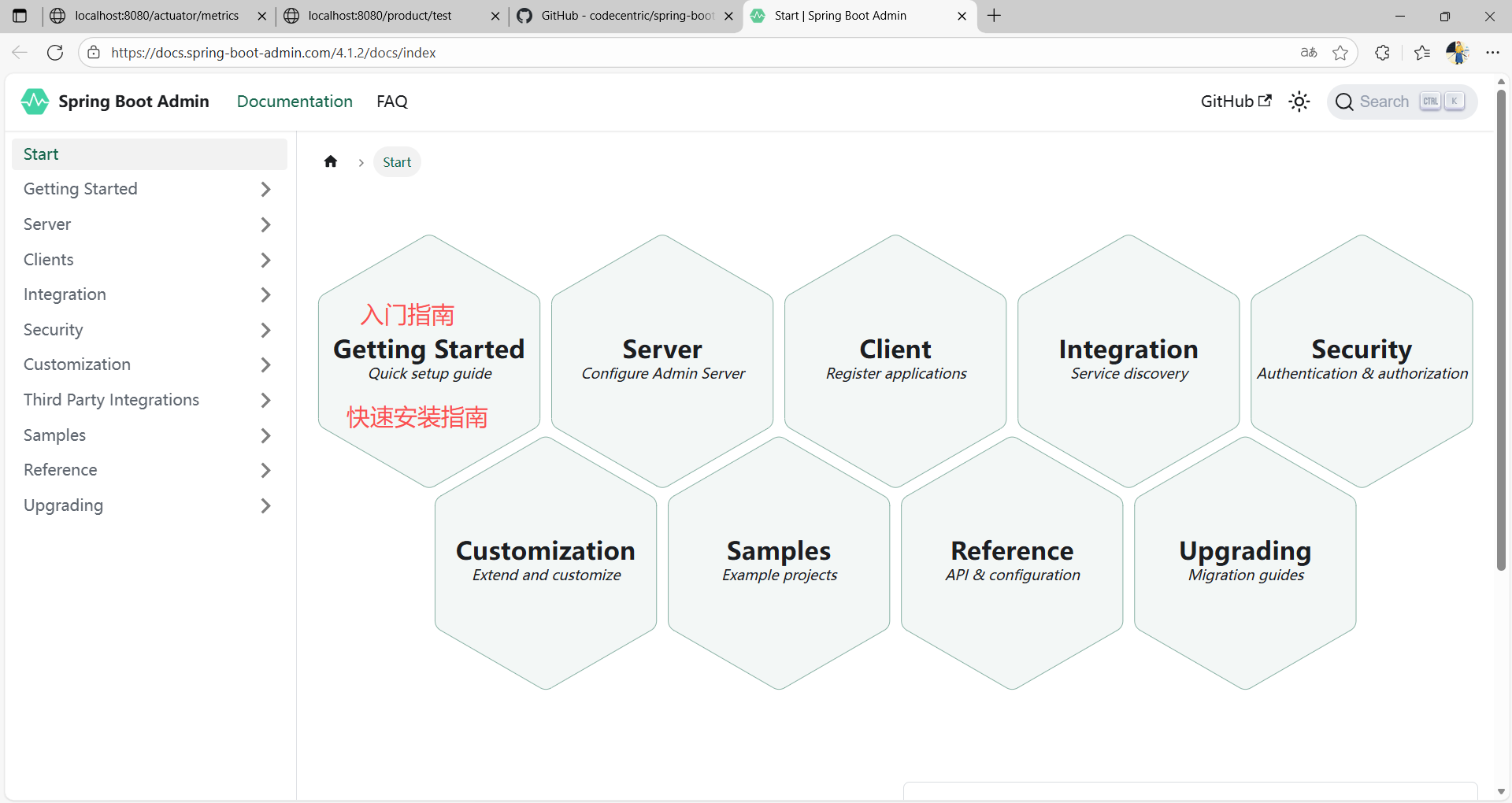This screenshot has height=803, width=1512.
Task: Select Start in the sidebar
Action: (x=150, y=154)
